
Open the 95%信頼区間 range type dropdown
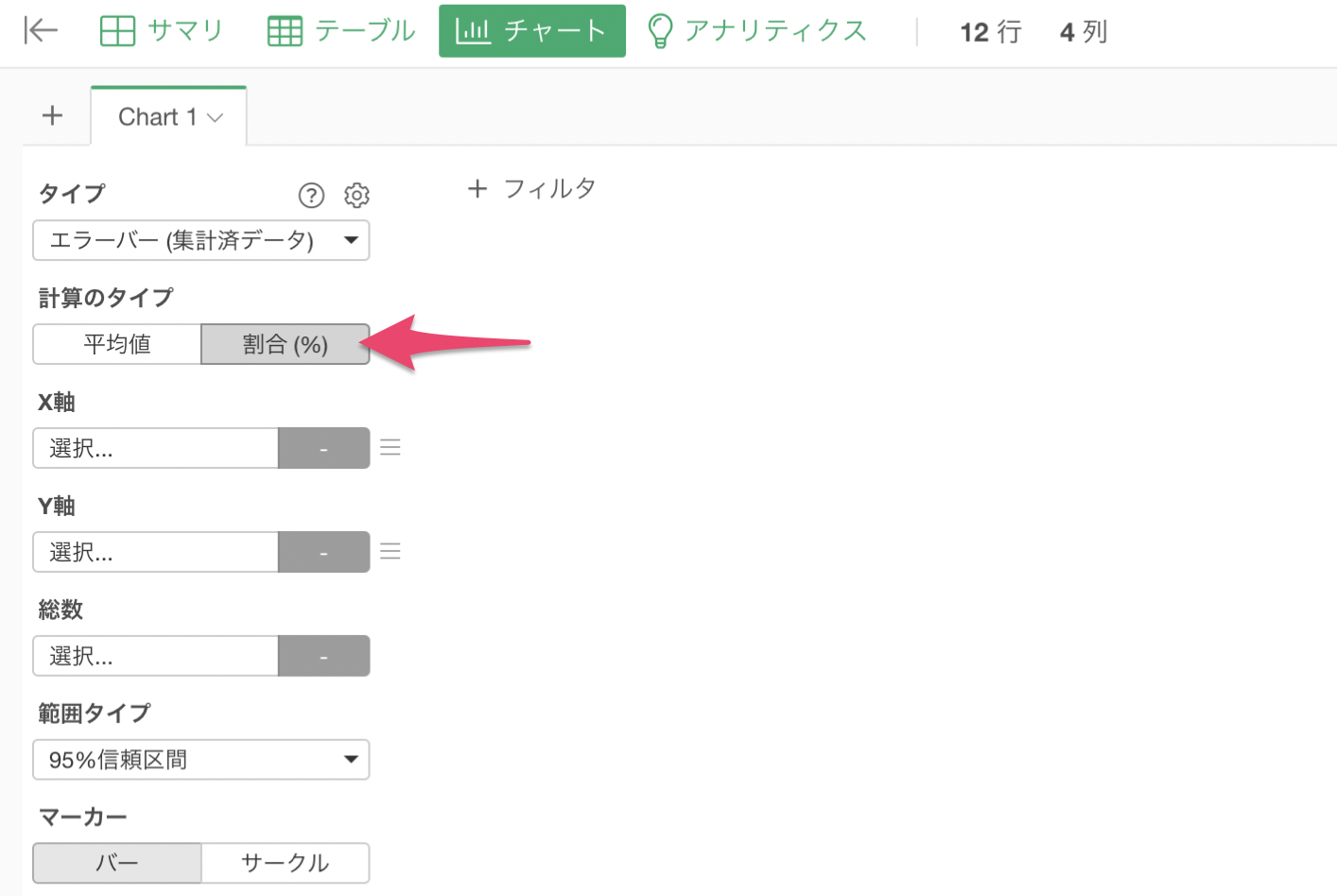click(x=200, y=760)
